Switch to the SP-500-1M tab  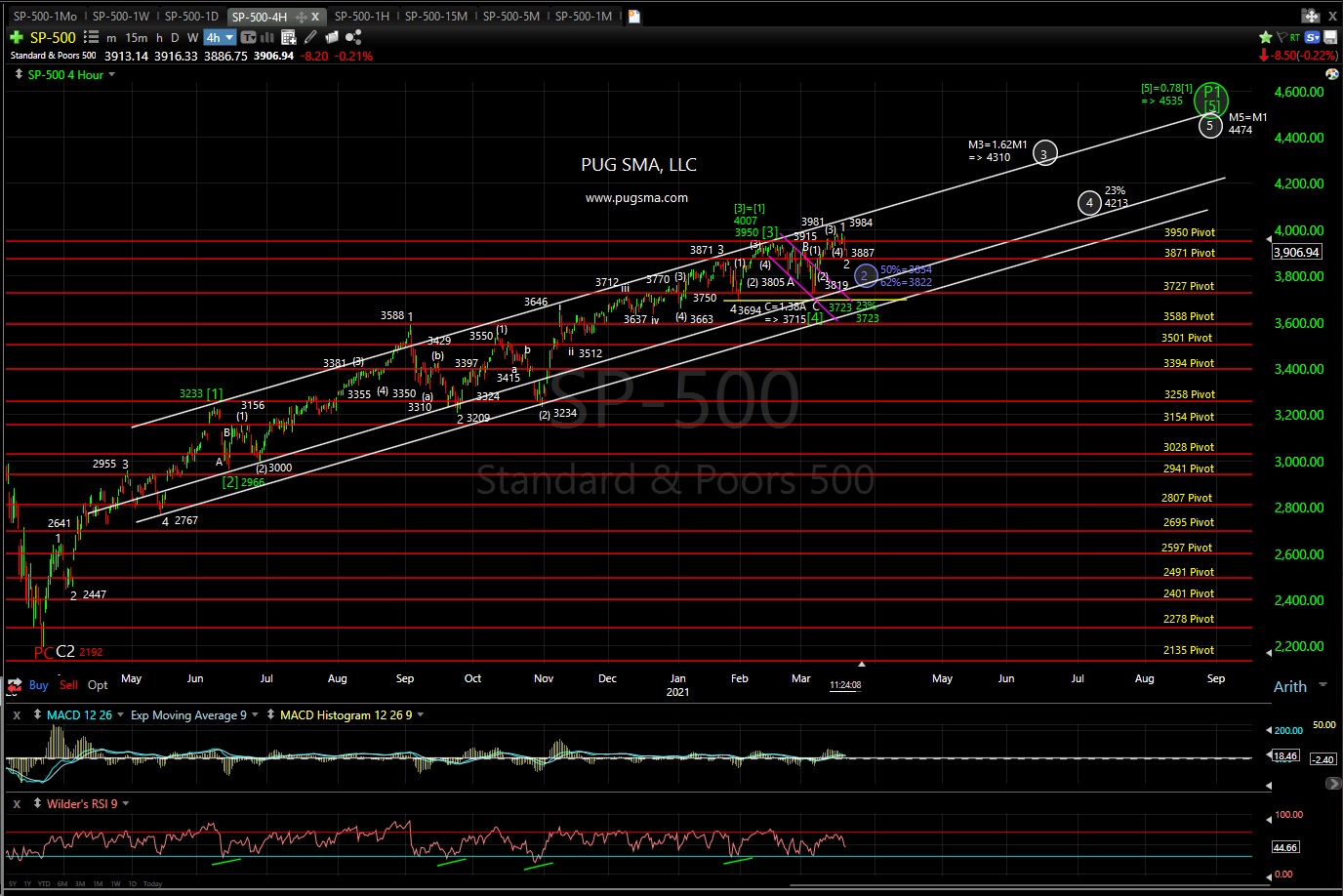(584, 17)
